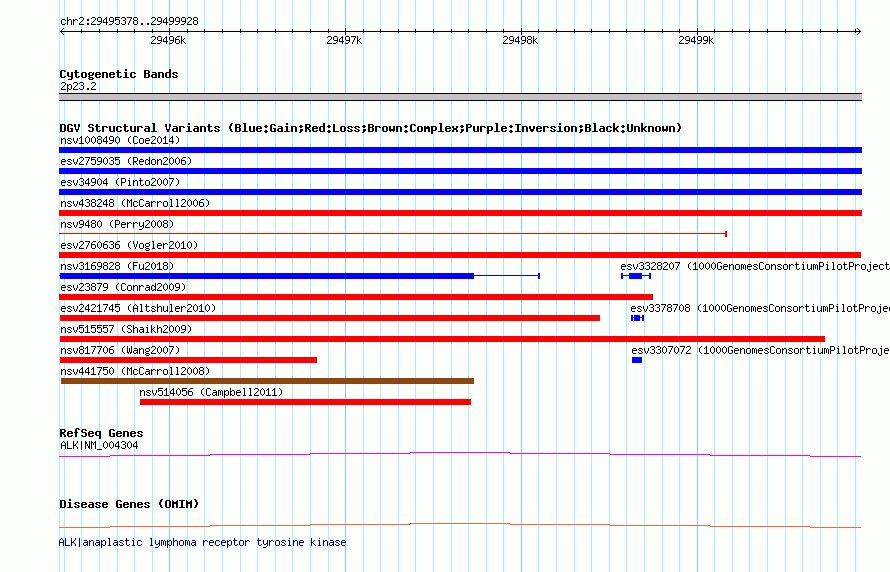Click the gray 2p23.2 cytogenetic band bar

click(x=460, y=97)
